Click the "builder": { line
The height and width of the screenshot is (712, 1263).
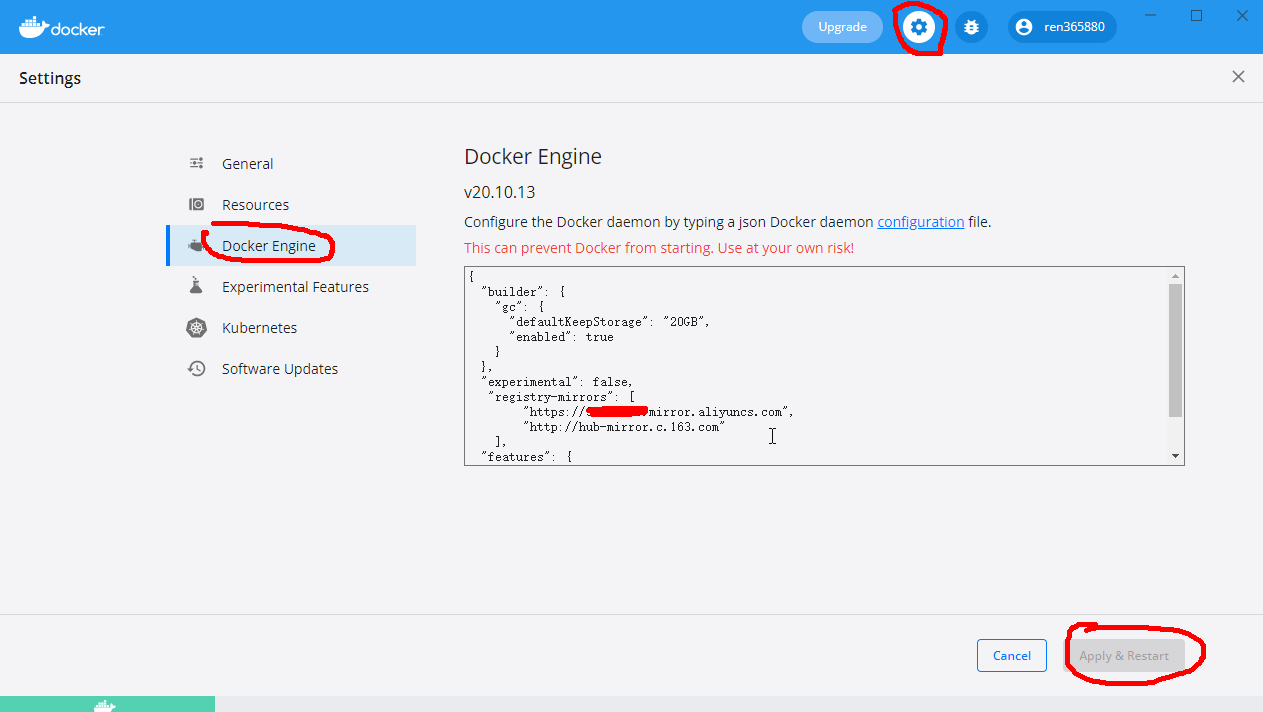pos(523,292)
